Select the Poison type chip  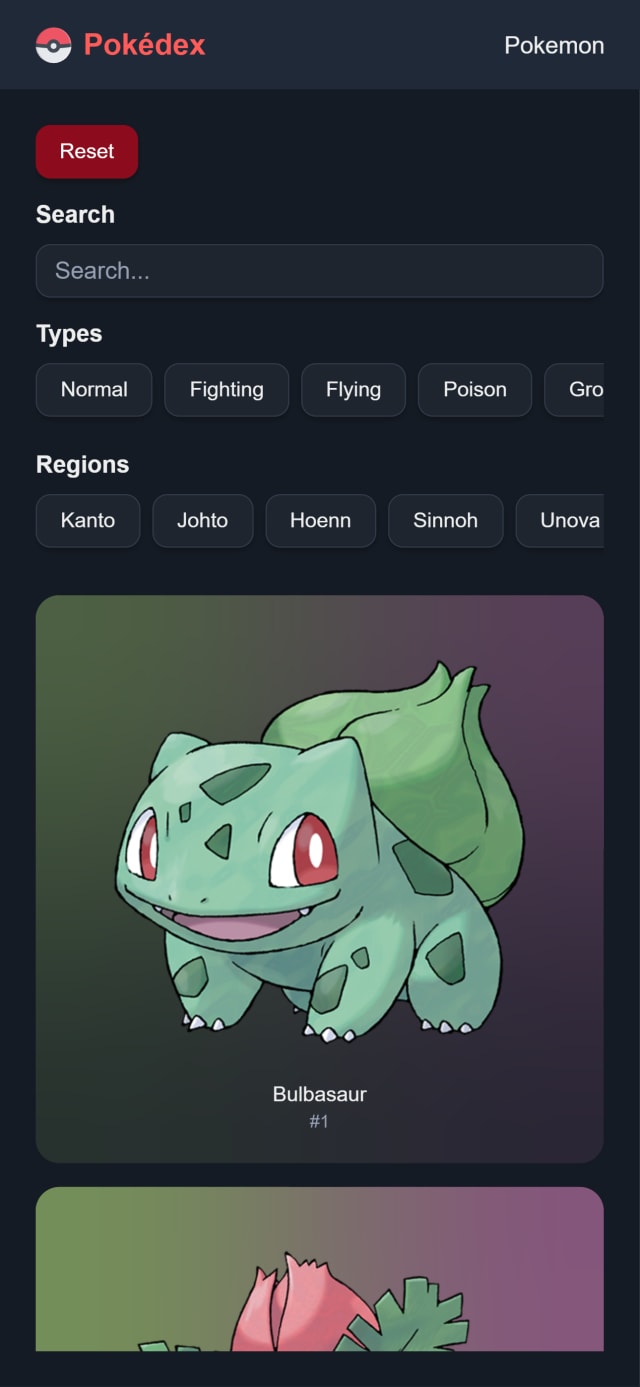pos(475,390)
